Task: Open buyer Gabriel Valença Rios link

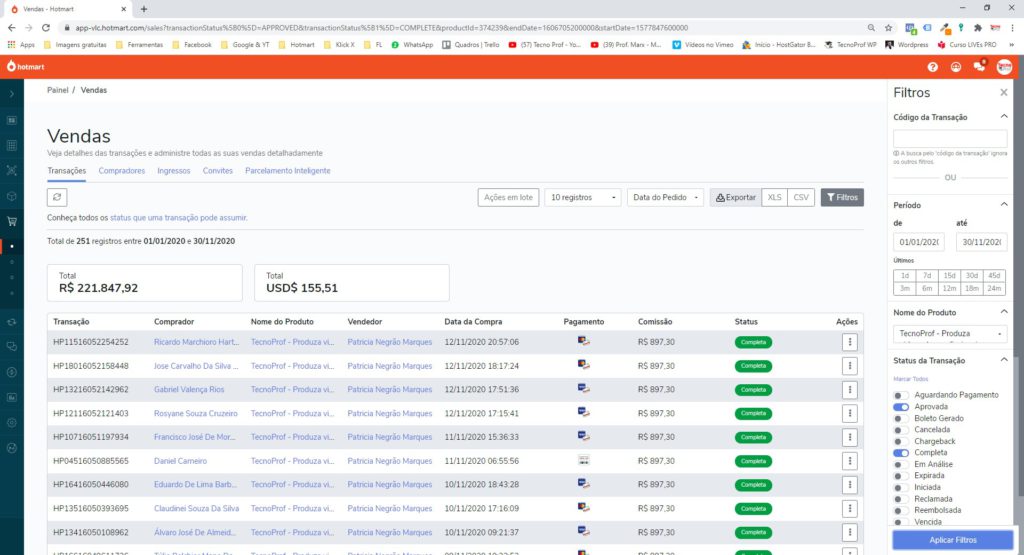Action: point(189,390)
